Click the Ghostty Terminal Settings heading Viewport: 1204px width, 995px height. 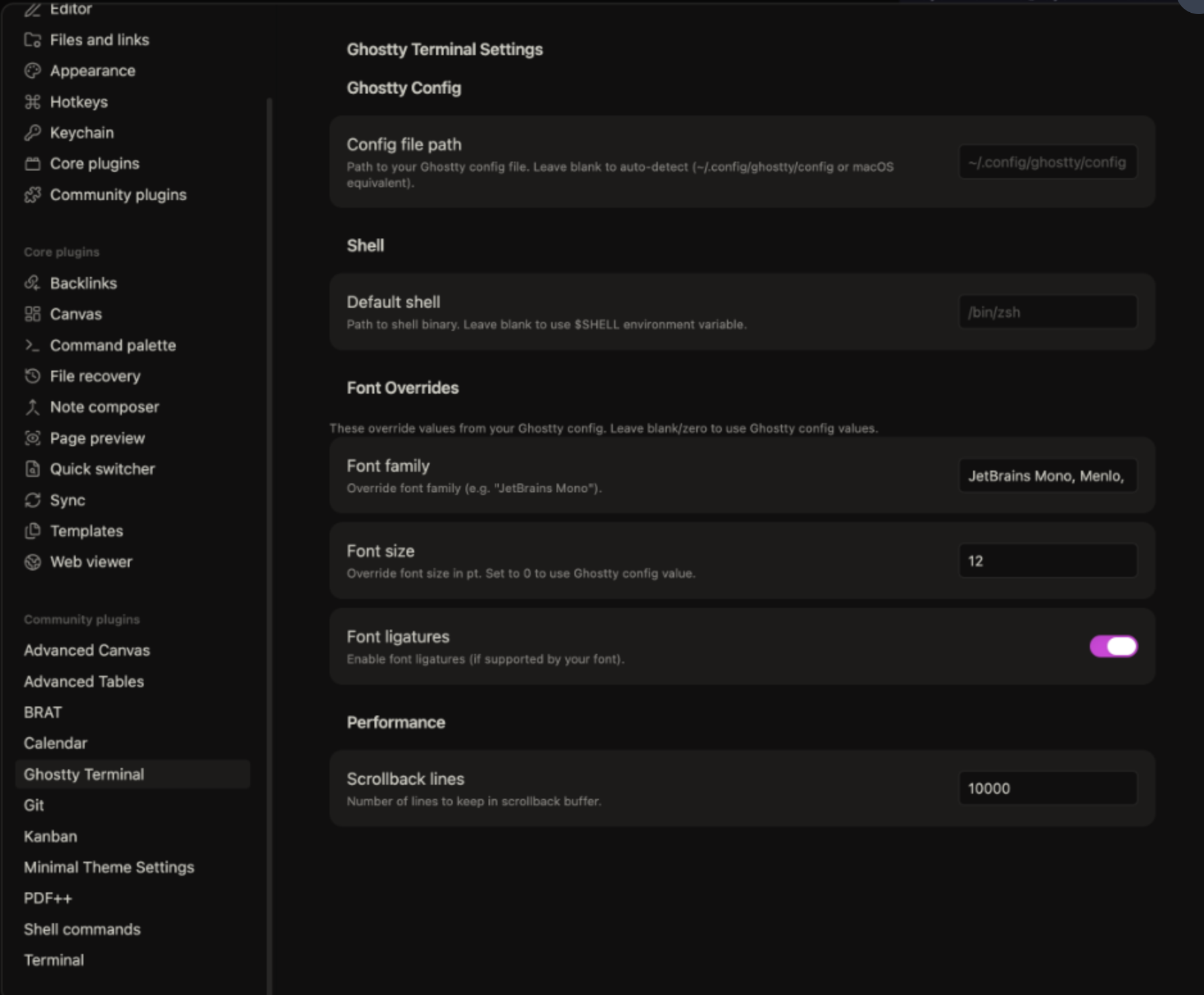click(x=445, y=49)
